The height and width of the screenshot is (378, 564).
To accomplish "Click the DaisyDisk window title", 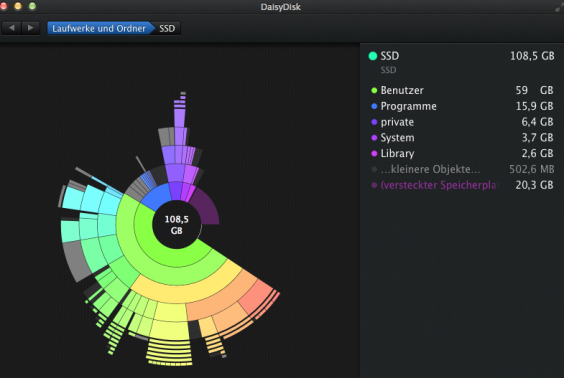I will pos(281,7).
